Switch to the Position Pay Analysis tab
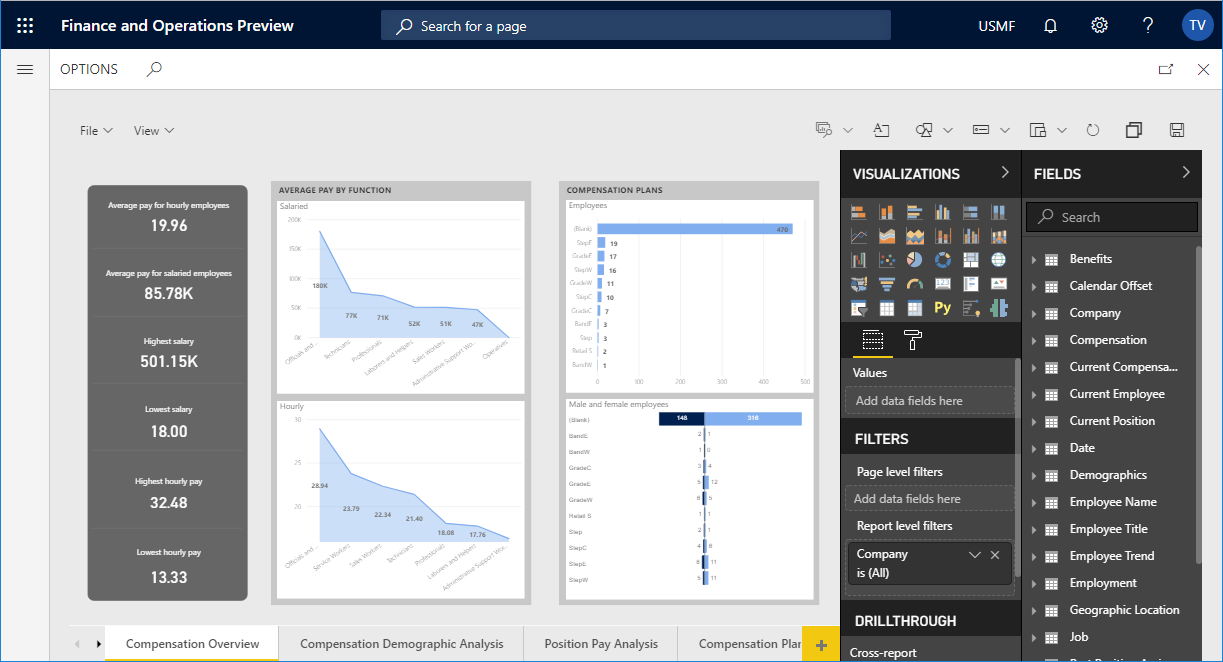This screenshot has height=662, width=1223. (600, 644)
